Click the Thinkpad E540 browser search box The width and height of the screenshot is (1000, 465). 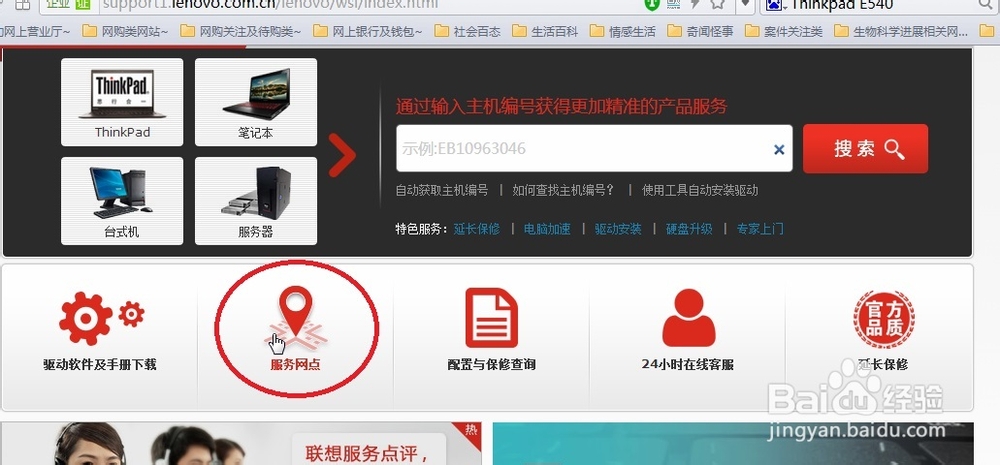[880, 4]
